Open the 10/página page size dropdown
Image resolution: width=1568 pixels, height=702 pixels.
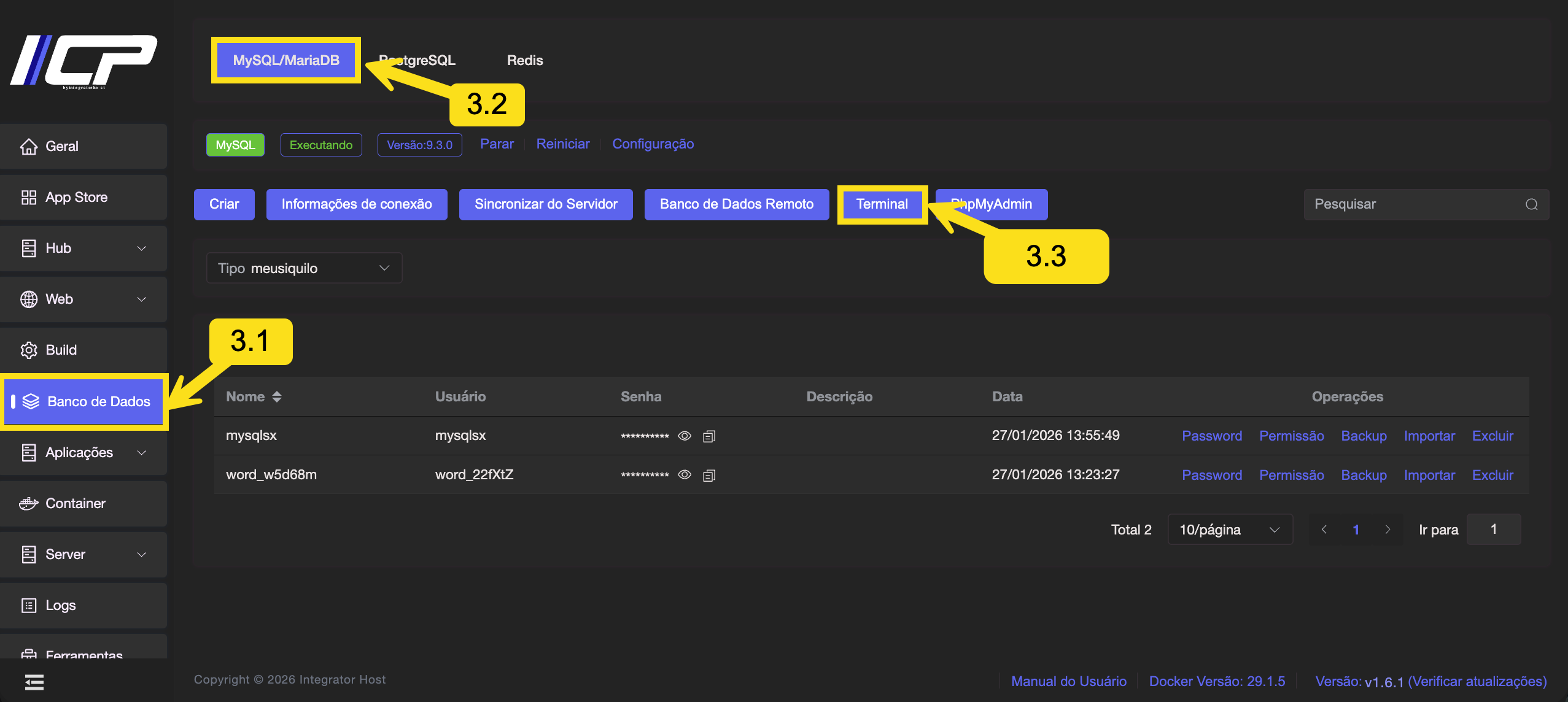1230,530
